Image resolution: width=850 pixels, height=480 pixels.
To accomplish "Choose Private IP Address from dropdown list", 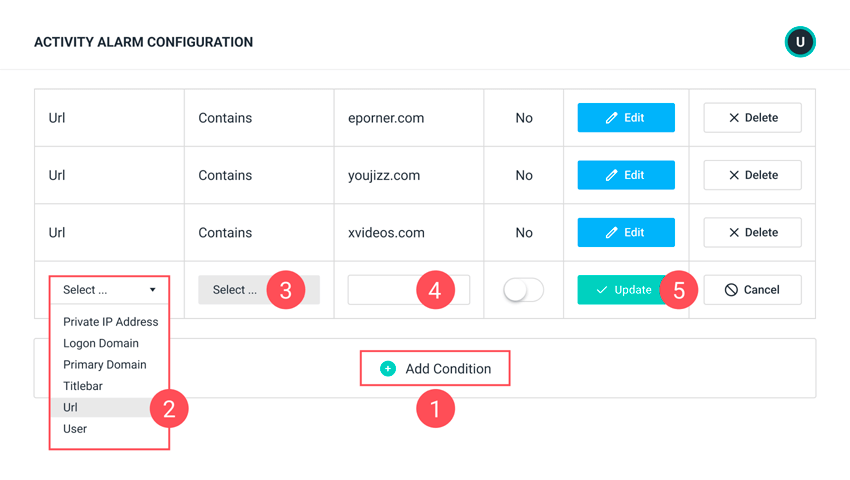I will pyautogui.click(x=110, y=322).
